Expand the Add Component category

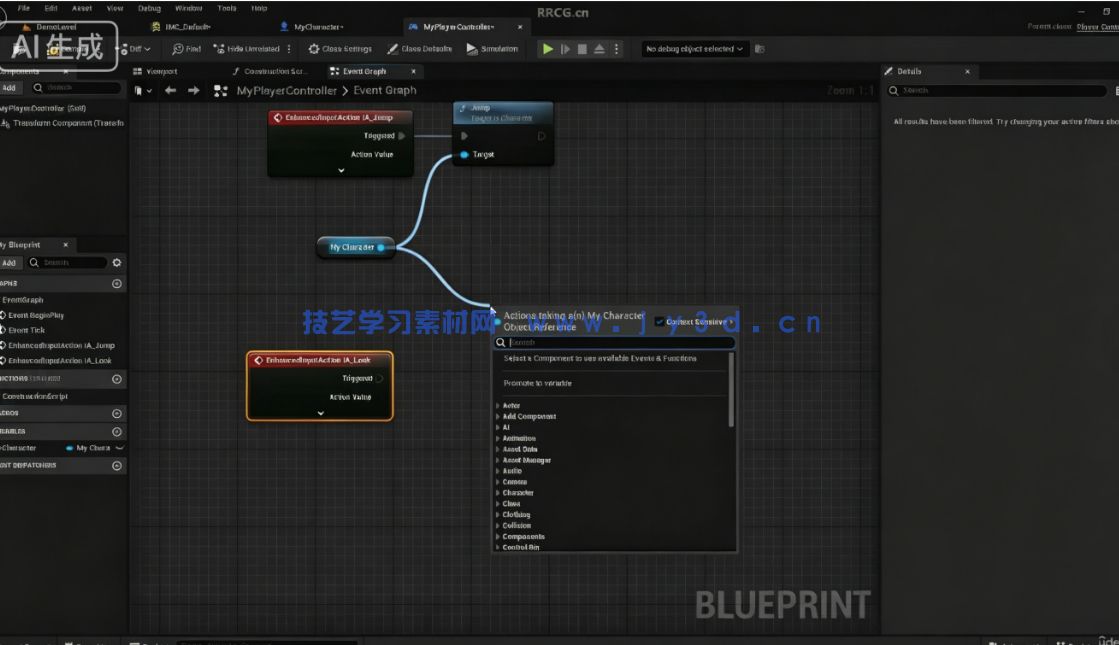pyautogui.click(x=528, y=417)
